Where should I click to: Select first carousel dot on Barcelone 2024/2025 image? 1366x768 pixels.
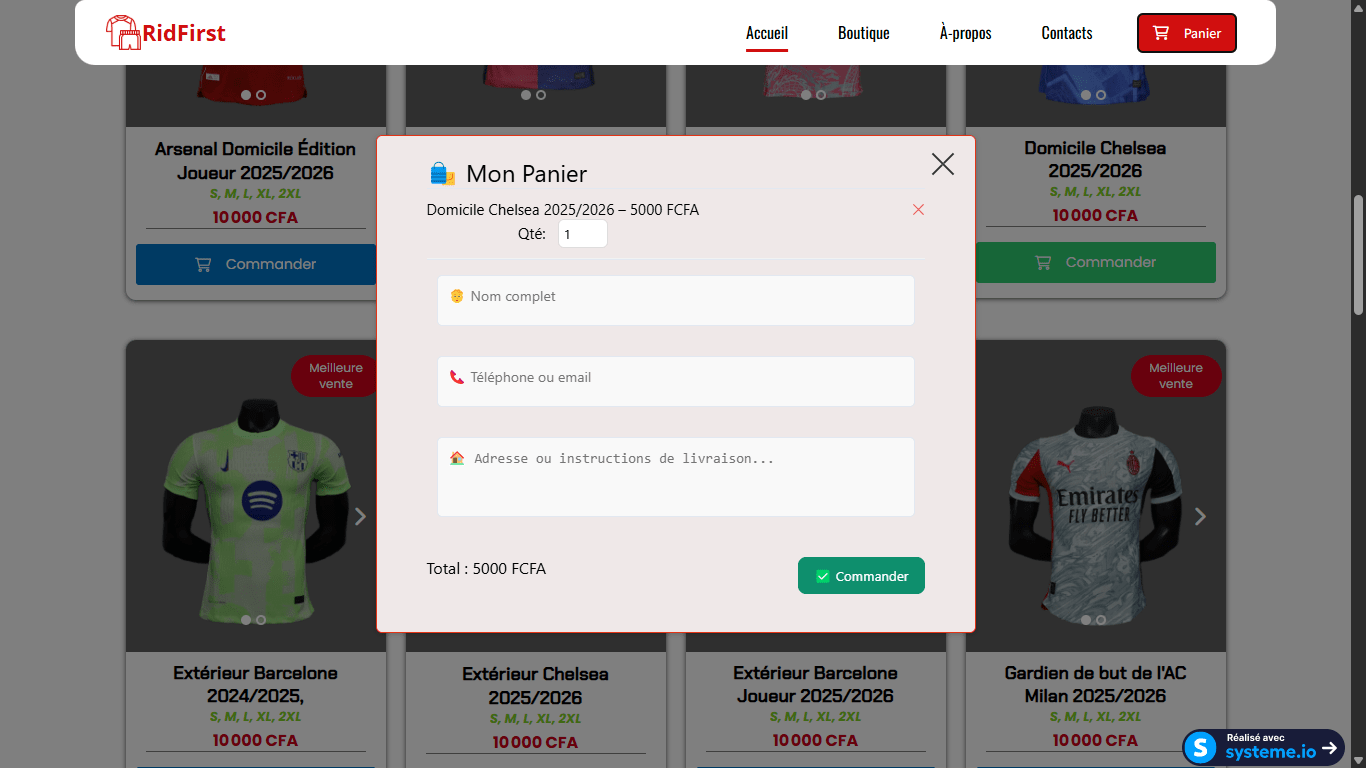(x=246, y=620)
